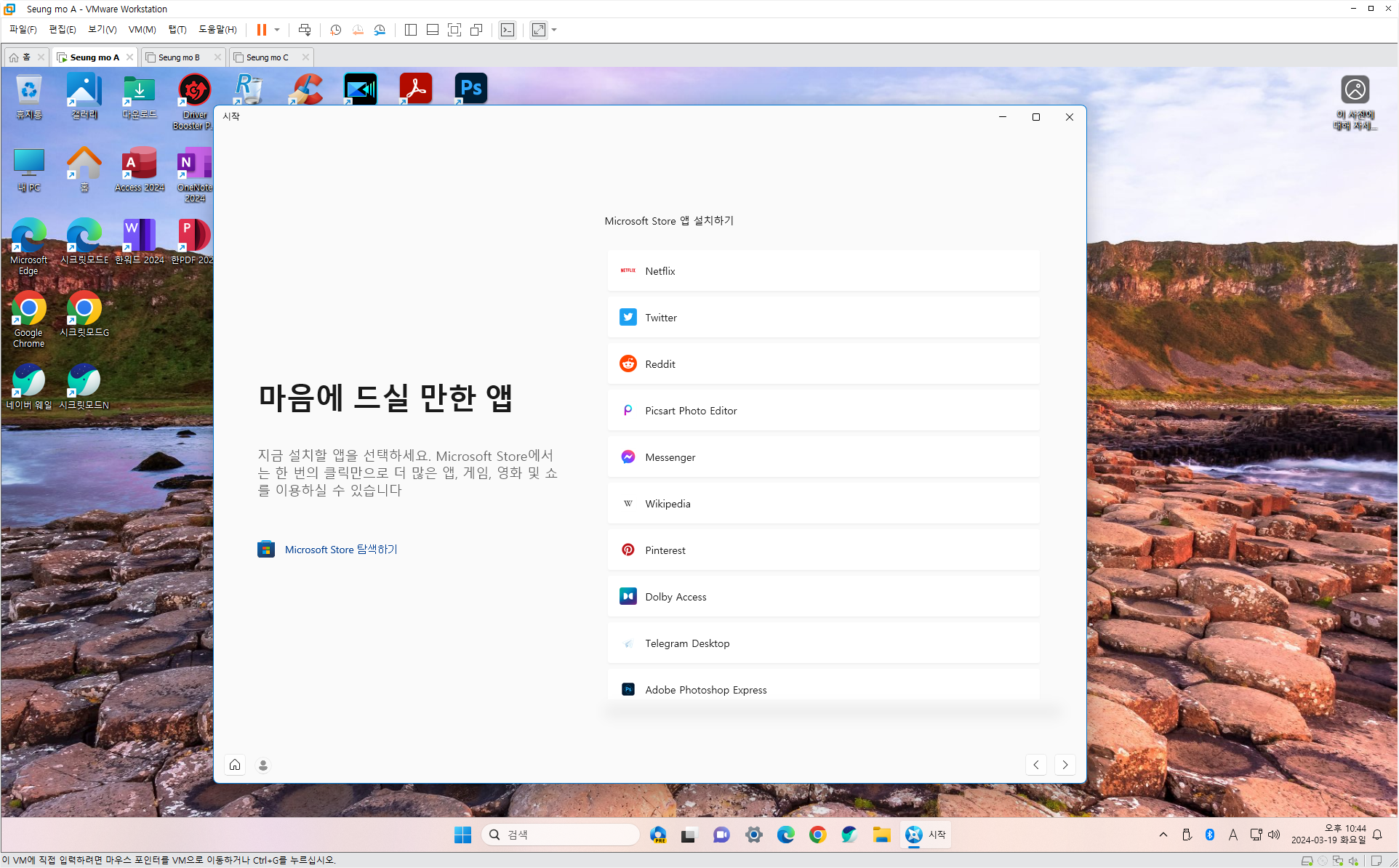
Task: Toggle the console view toolbar button
Action: click(x=508, y=30)
